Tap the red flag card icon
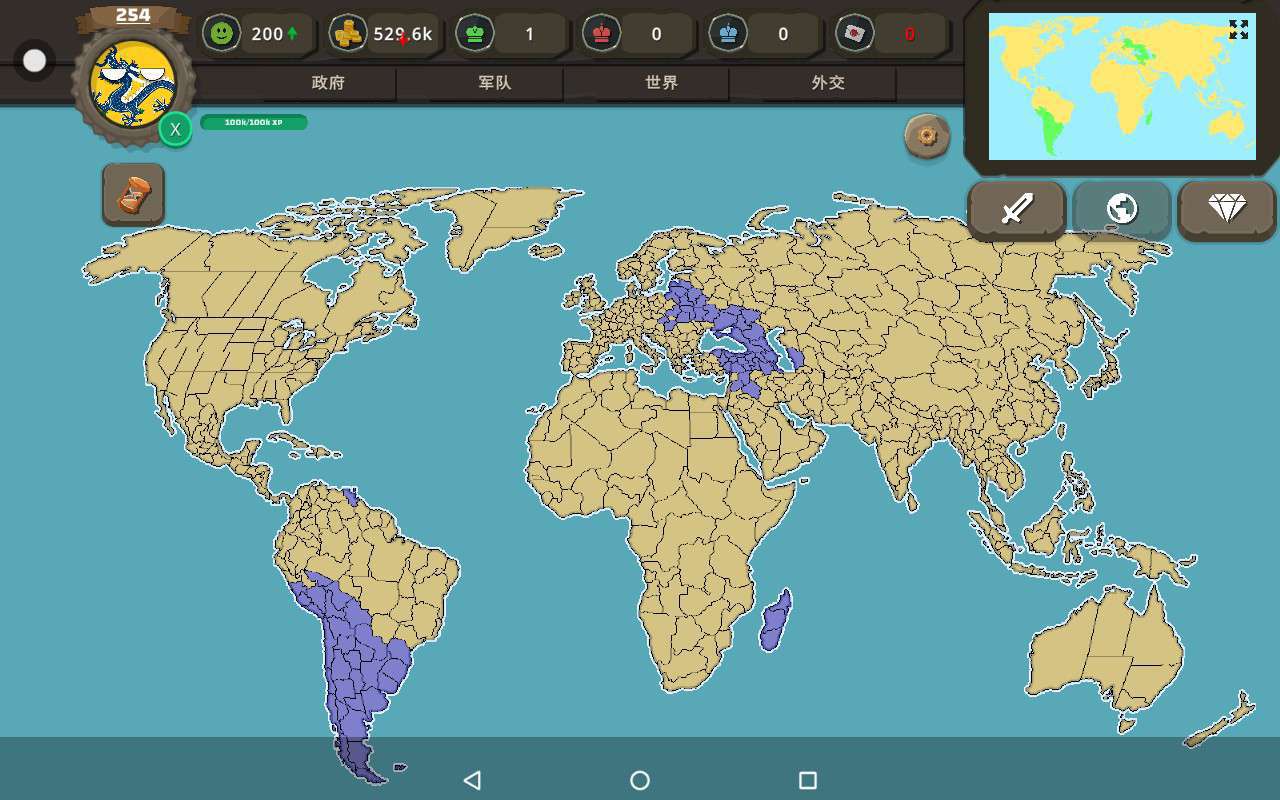Viewport: 1280px width, 800px height. (x=854, y=33)
